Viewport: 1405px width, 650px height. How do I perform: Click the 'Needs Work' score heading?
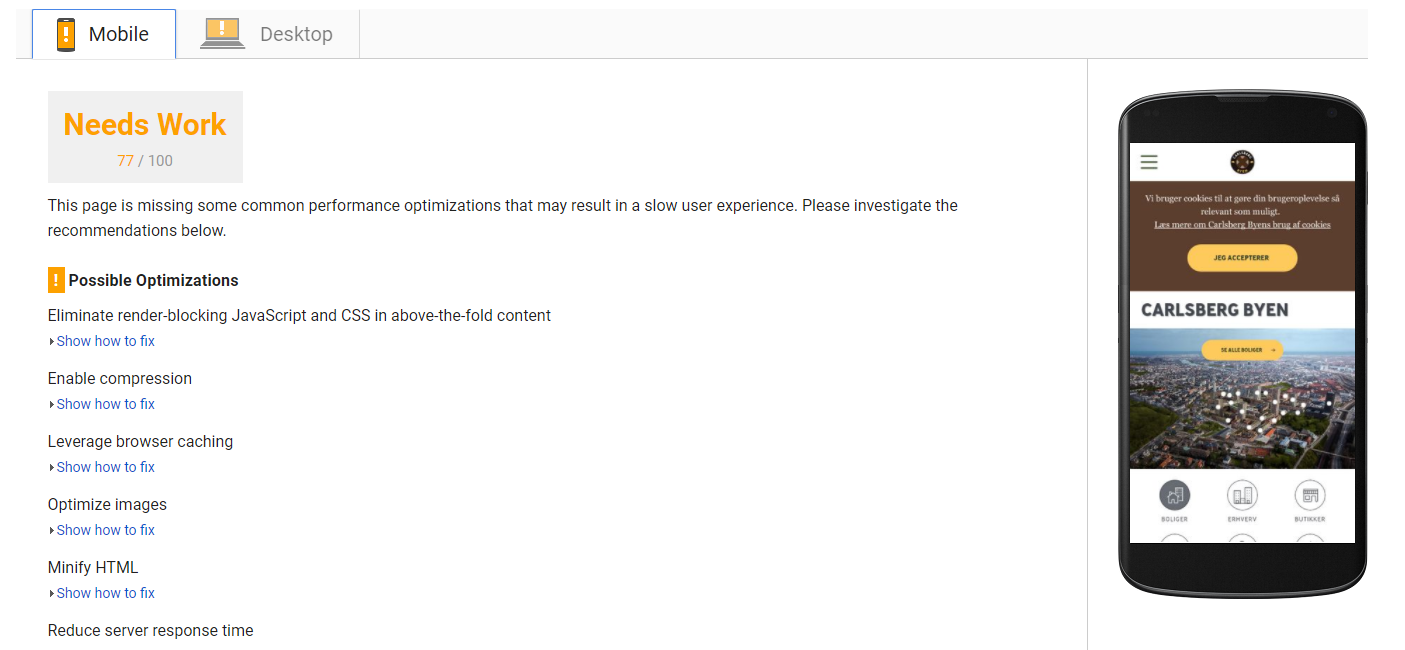coord(145,124)
